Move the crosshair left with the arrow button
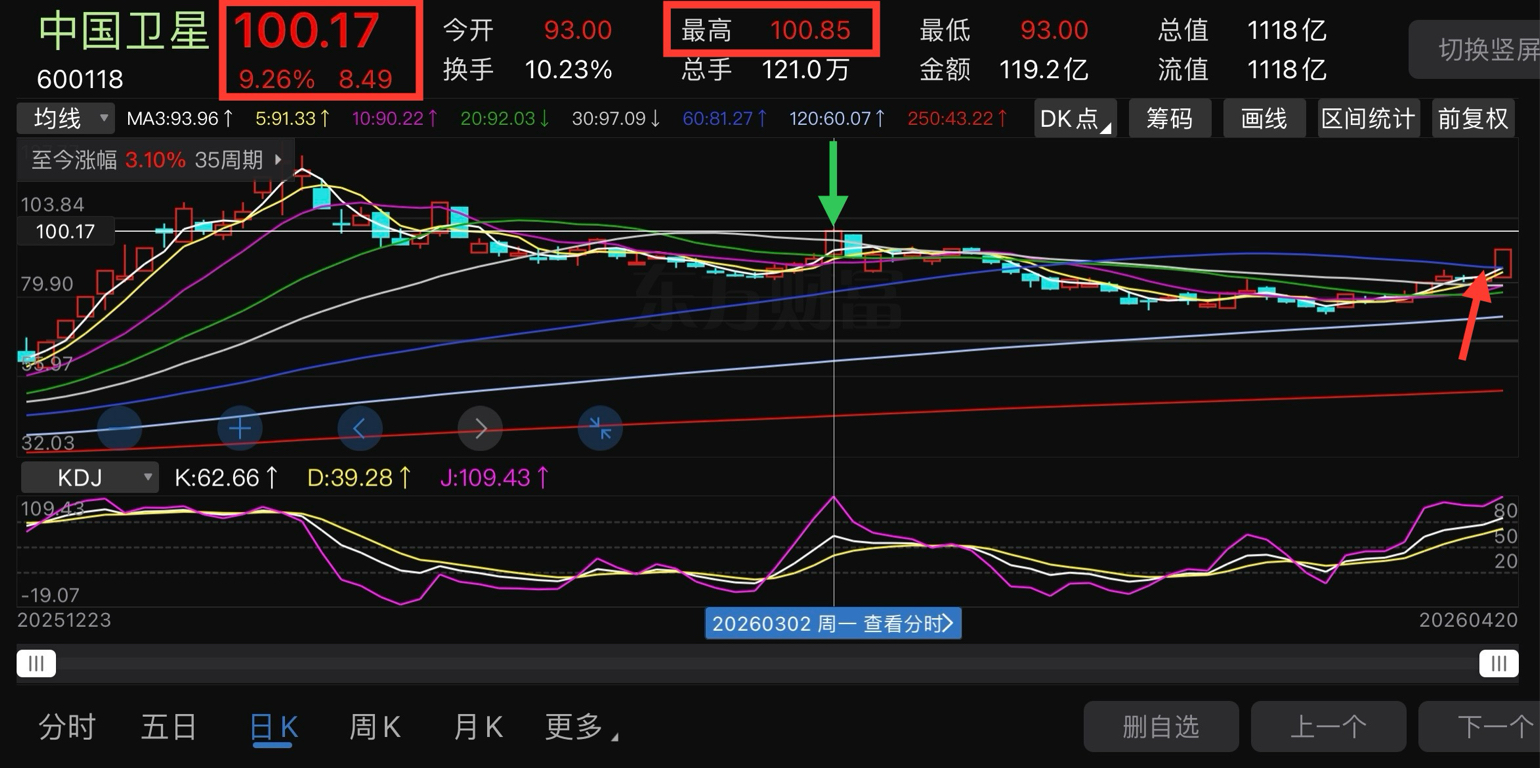This screenshot has height=768, width=1540. (360, 429)
